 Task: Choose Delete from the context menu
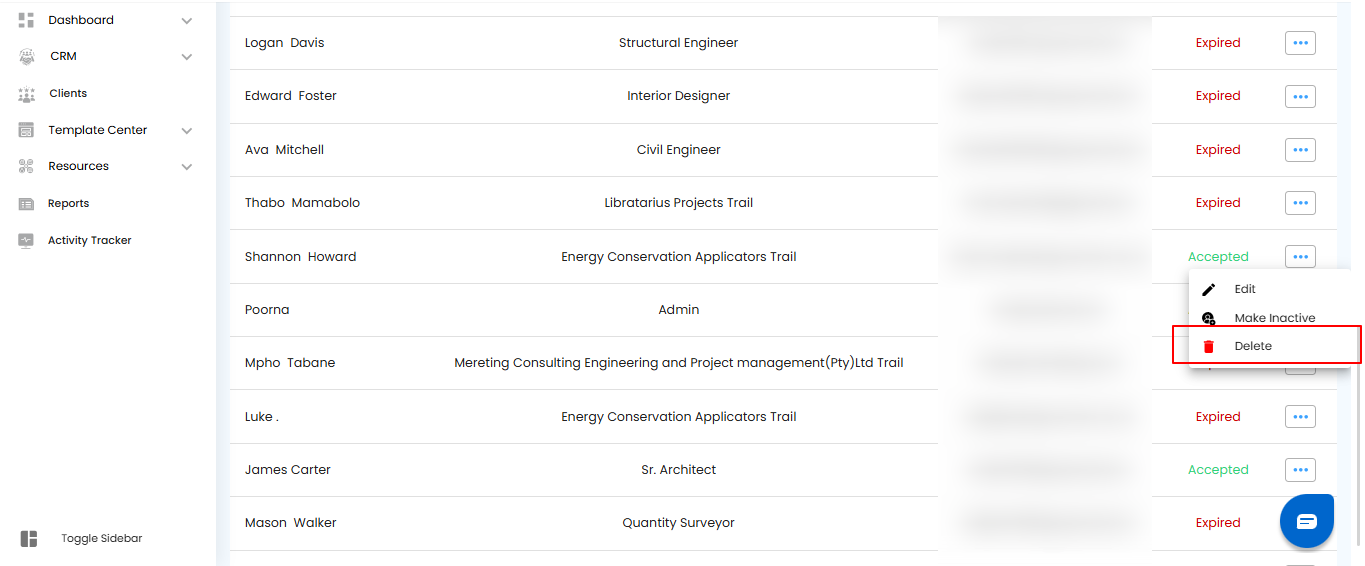coord(1253,346)
